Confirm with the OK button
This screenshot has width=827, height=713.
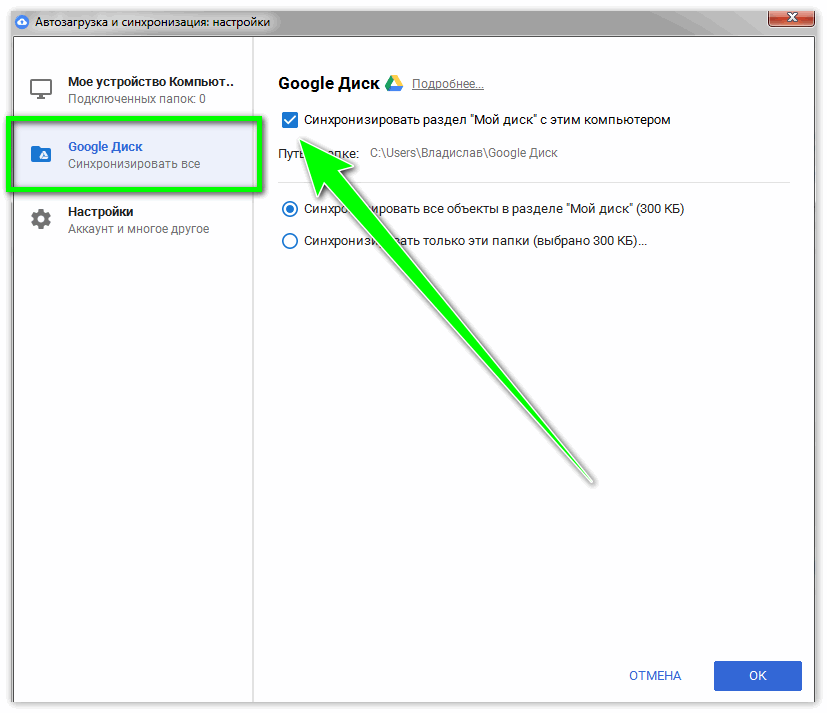757,676
